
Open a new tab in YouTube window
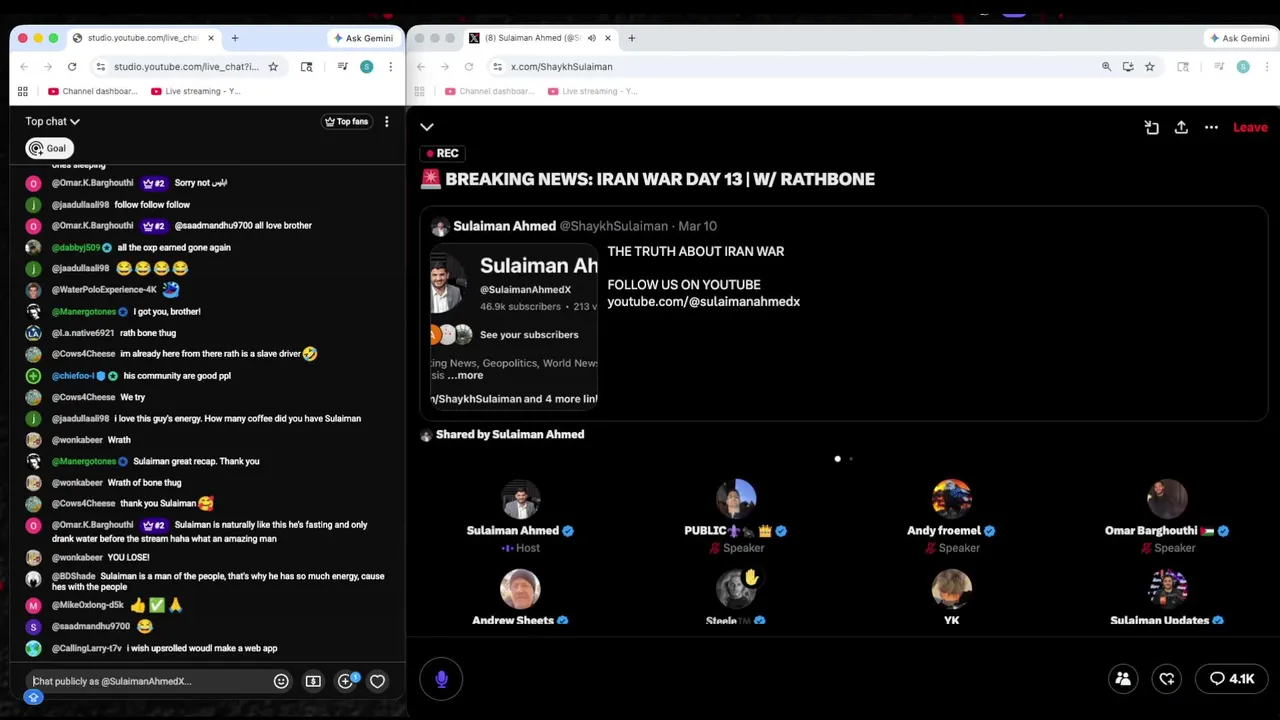[235, 38]
